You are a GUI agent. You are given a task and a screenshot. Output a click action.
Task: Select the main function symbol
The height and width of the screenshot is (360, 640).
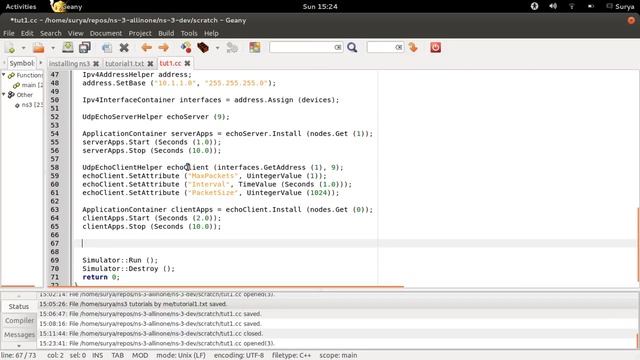tap(32, 85)
